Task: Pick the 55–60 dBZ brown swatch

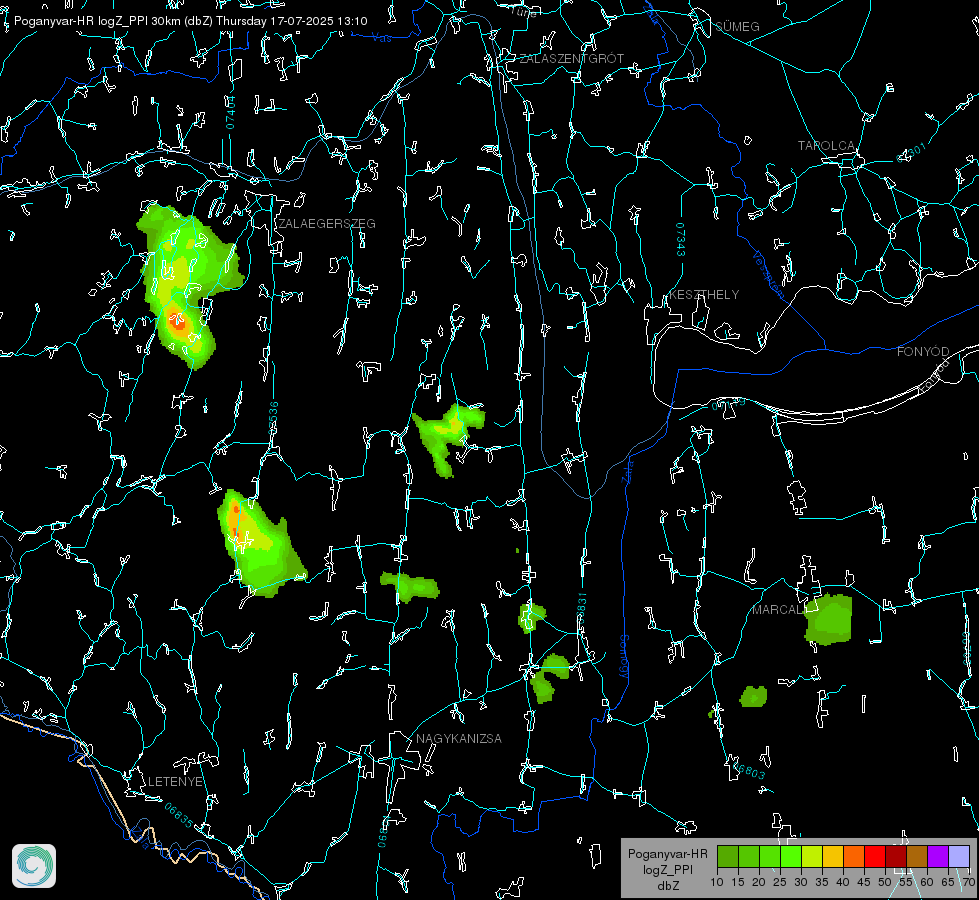Action: pyautogui.click(x=917, y=856)
